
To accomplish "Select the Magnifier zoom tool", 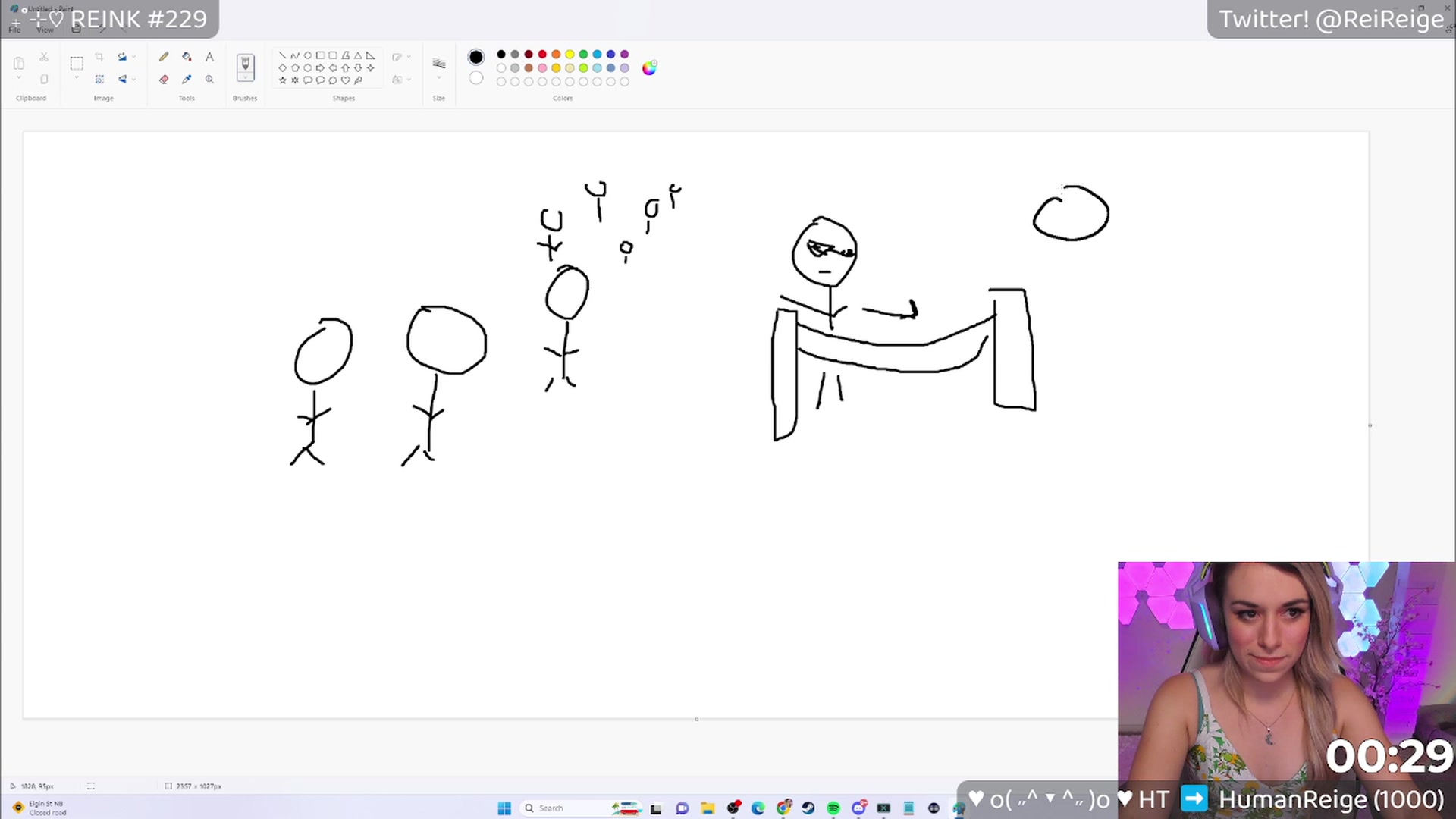I will point(209,79).
